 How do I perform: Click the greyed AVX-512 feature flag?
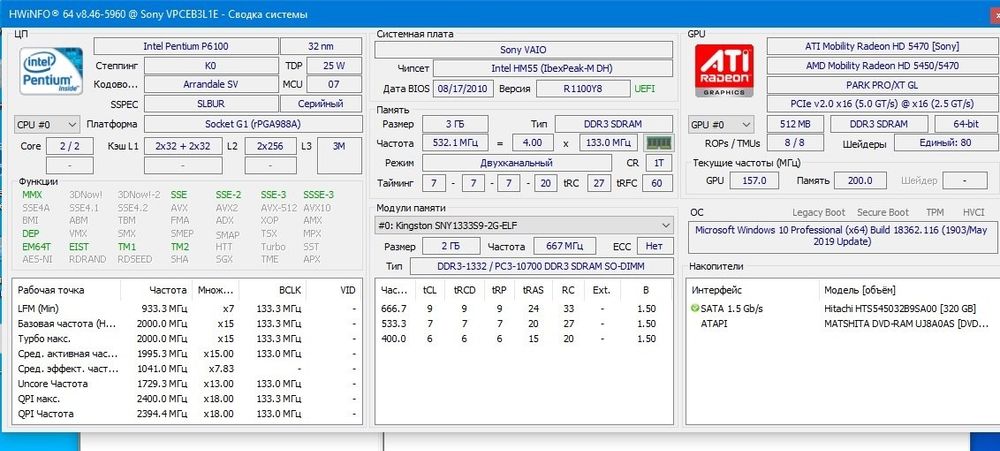click(x=279, y=207)
